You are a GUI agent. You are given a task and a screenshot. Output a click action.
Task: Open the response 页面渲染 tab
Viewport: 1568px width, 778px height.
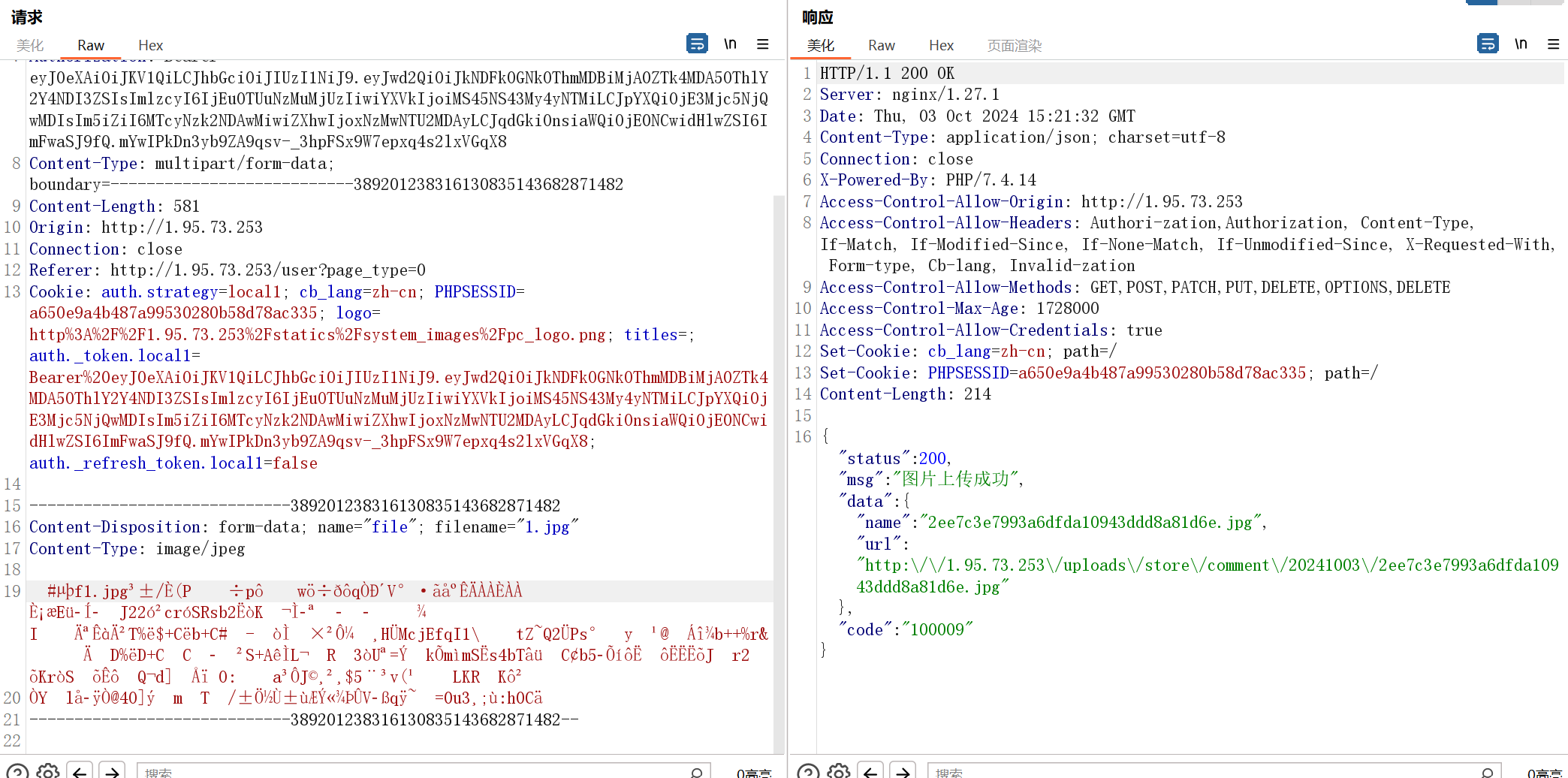coord(1015,45)
